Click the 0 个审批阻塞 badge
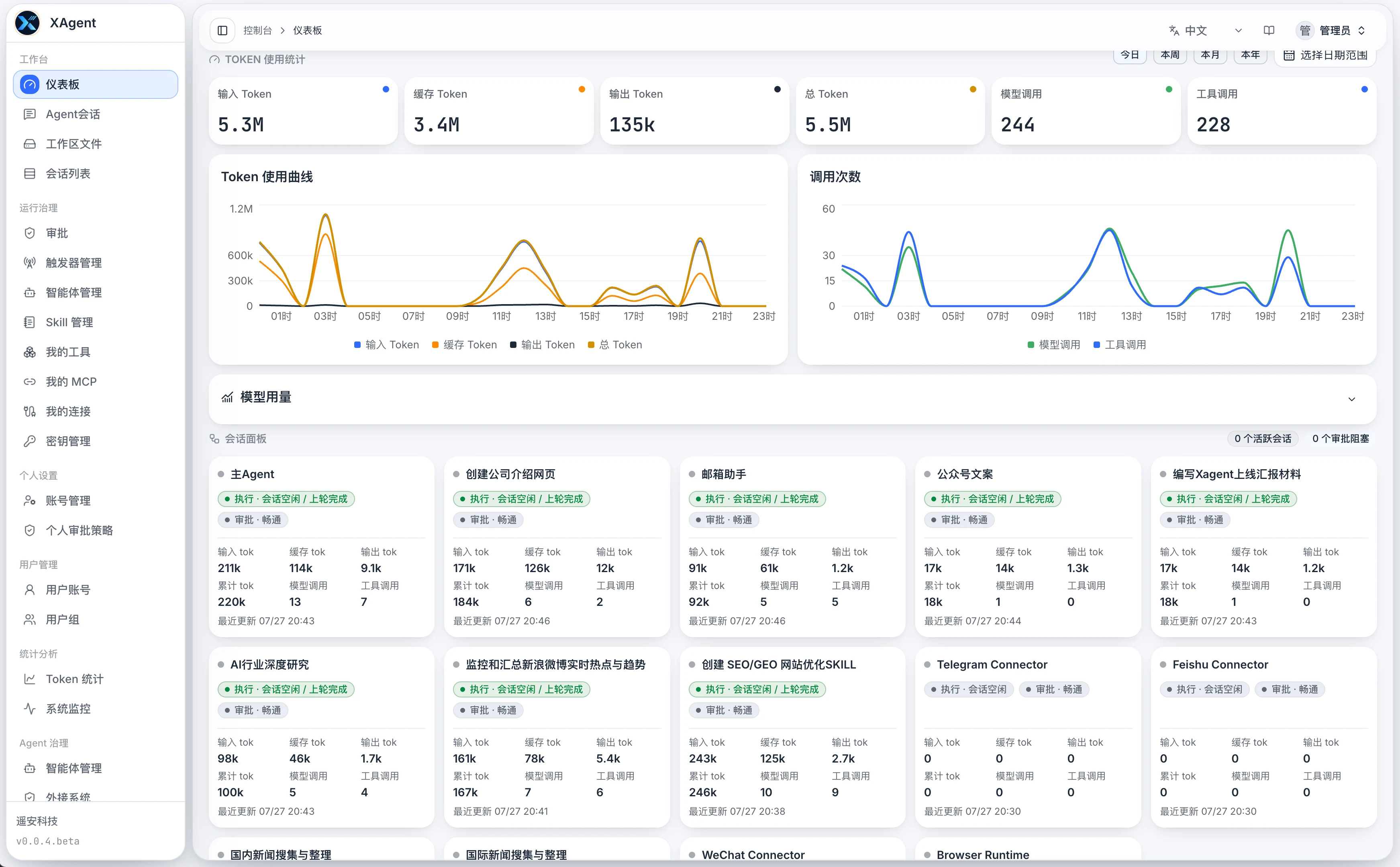This screenshot has height=867, width=1400. pyautogui.click(x=1341, y=439)
